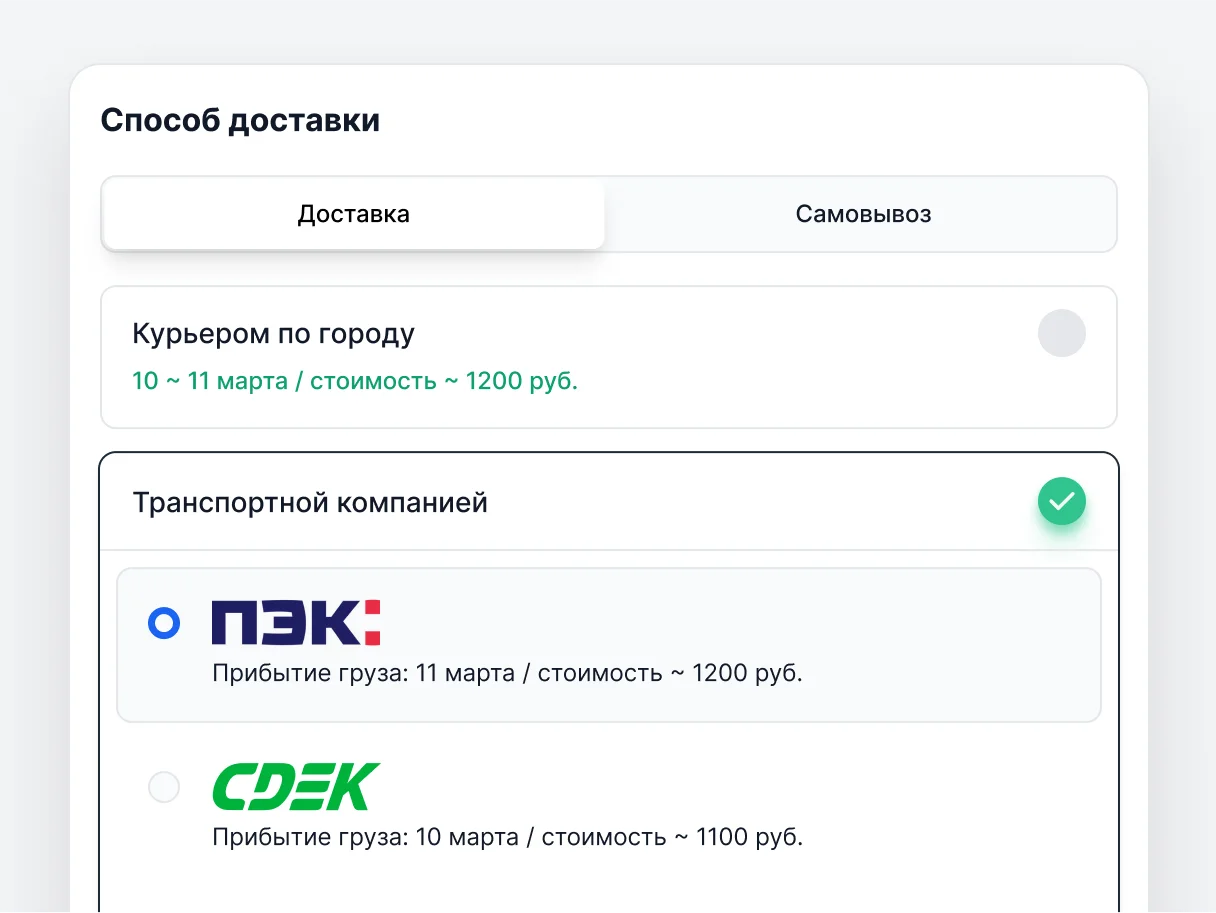Viewport: 1216px width, 913px height.
Task: Switch to the Самовывоз tab
Action: coord(863,214)
